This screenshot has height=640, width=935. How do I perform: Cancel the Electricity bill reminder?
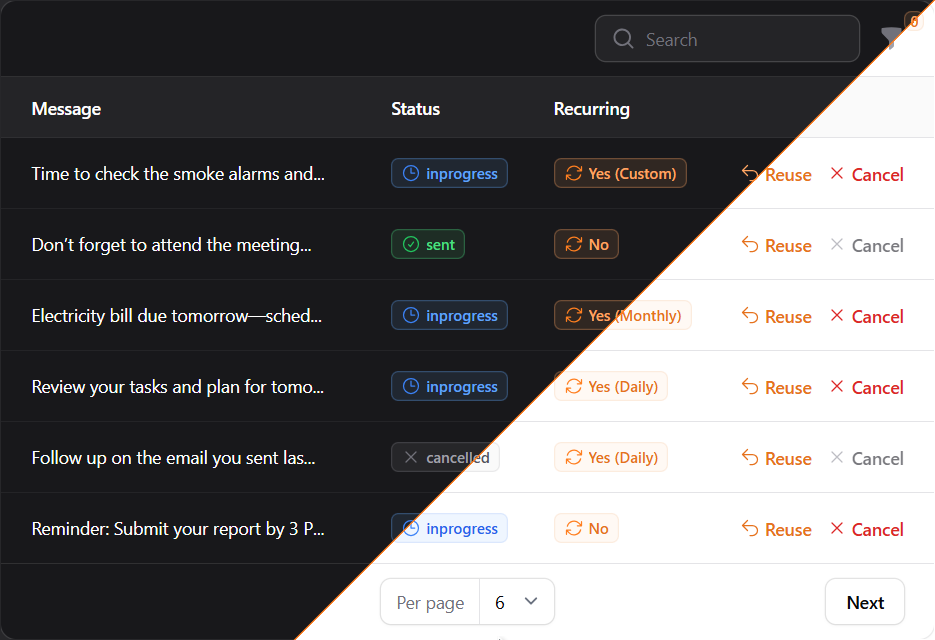866,316
